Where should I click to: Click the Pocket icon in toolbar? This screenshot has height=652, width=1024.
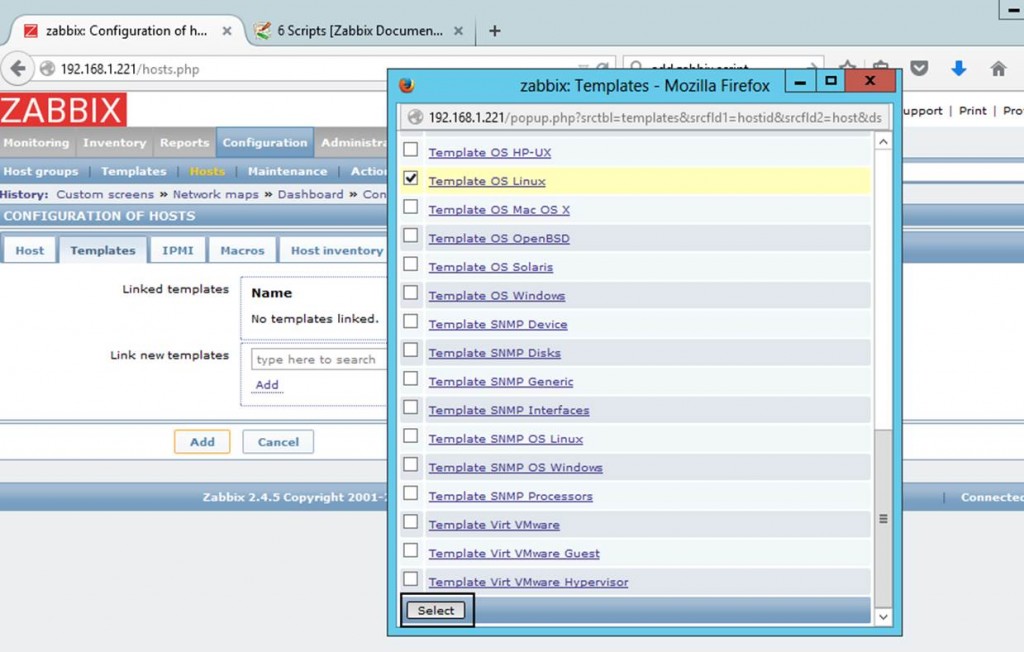(x=919, y=69)
